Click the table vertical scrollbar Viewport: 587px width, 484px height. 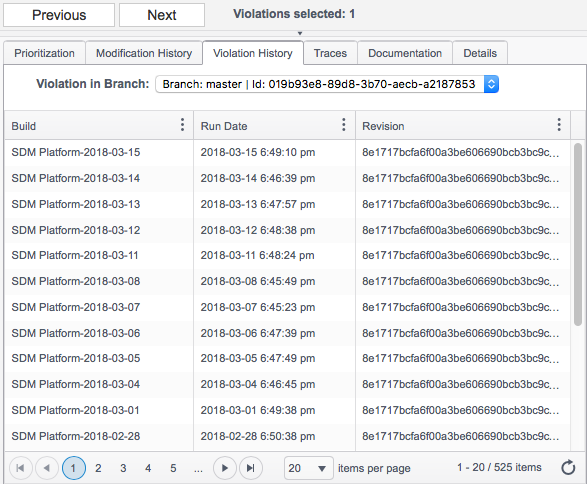click(578, 234)
